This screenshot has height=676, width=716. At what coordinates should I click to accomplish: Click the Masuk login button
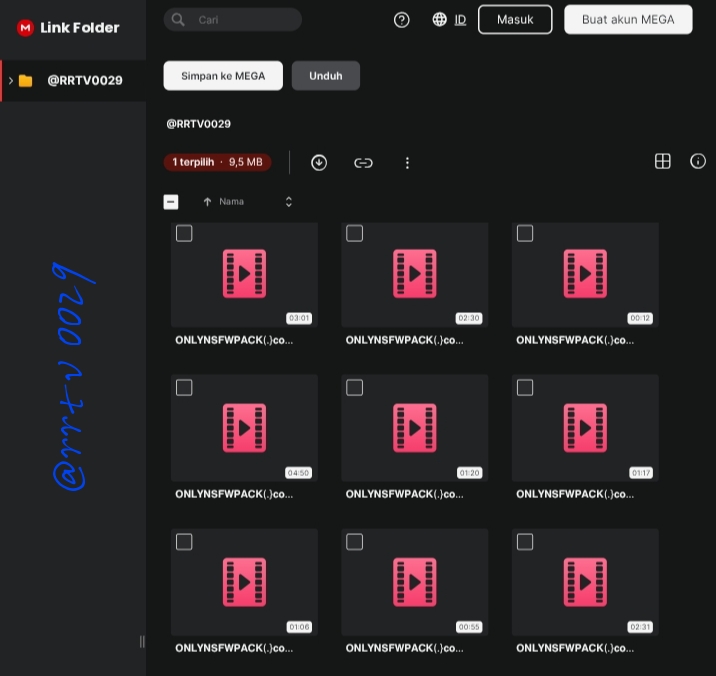tap(515, 20)
